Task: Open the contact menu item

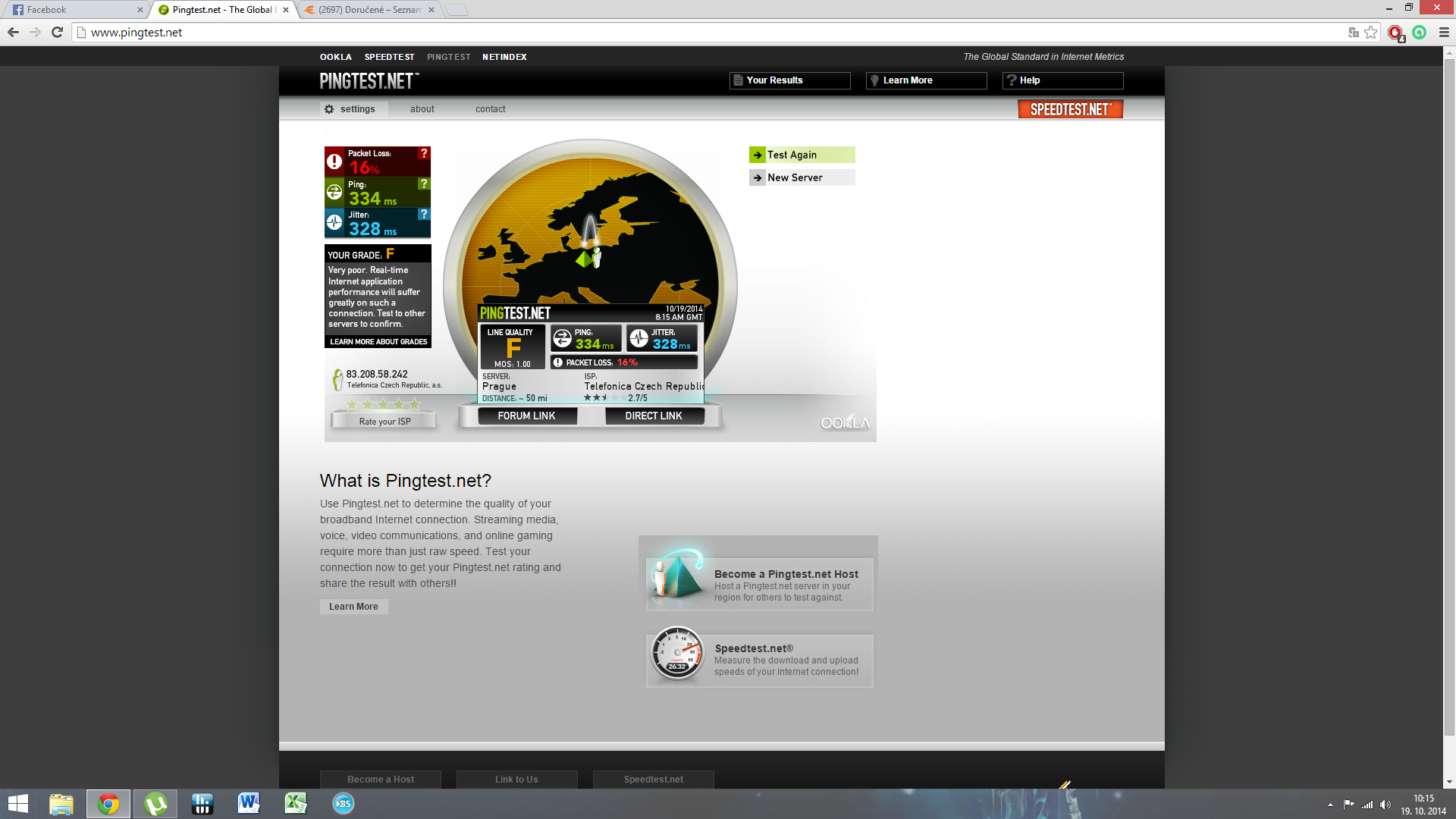Action: [x=491, y=109]
